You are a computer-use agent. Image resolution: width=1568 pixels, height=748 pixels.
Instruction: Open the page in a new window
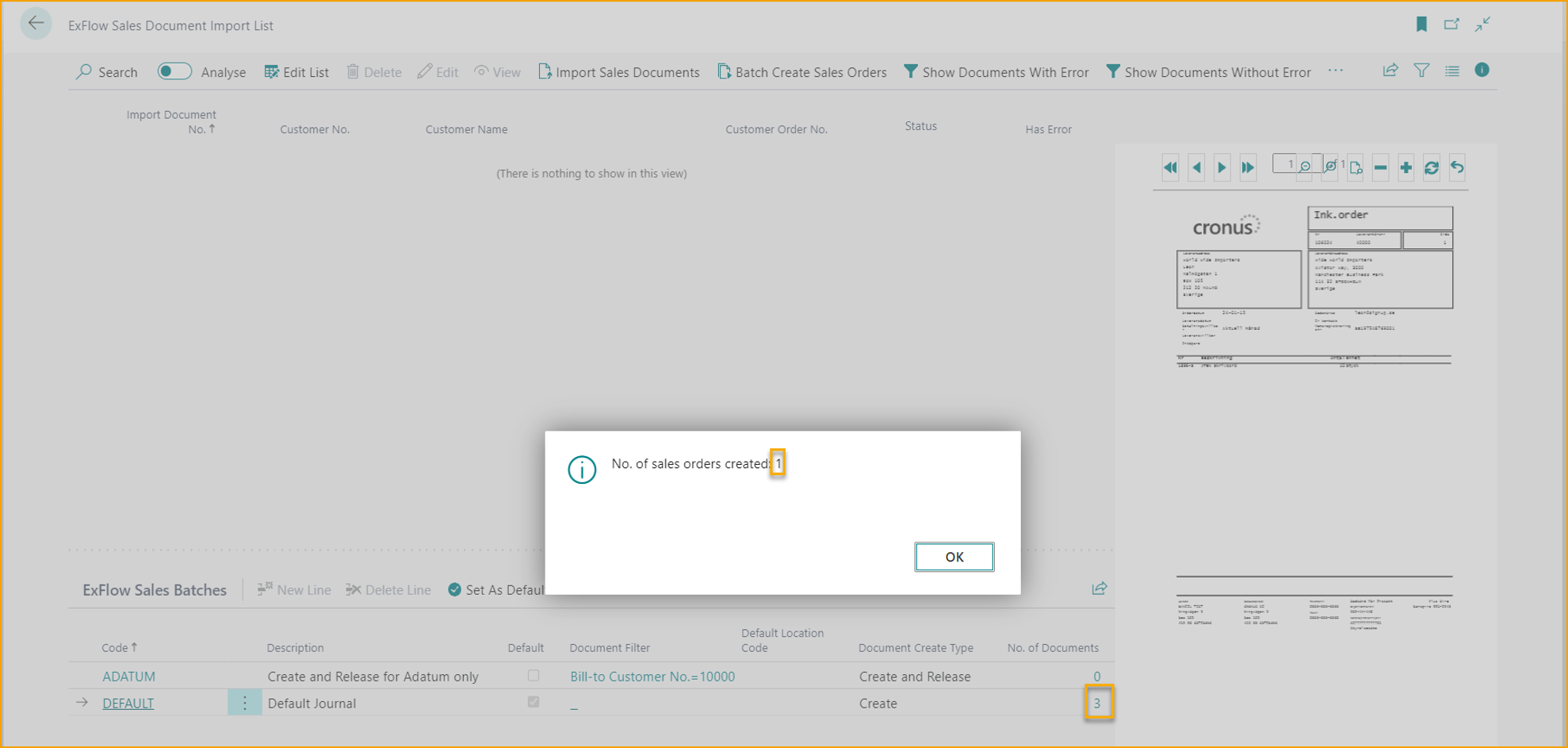tap(1451, 25)
